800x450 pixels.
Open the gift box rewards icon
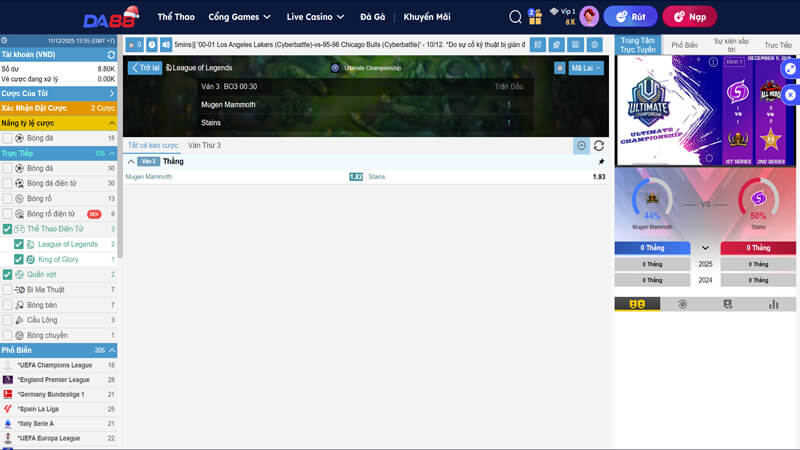click(x=535, y=17)
